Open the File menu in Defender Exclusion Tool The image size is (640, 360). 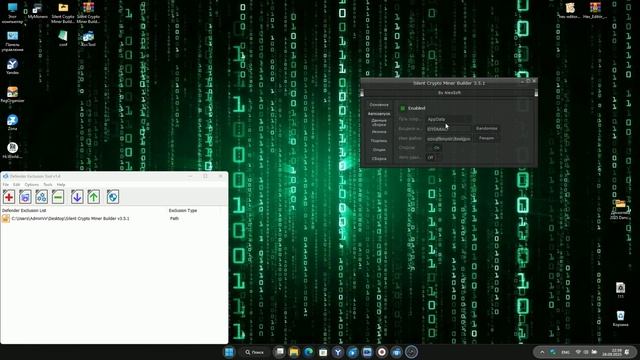click(6, 185)
